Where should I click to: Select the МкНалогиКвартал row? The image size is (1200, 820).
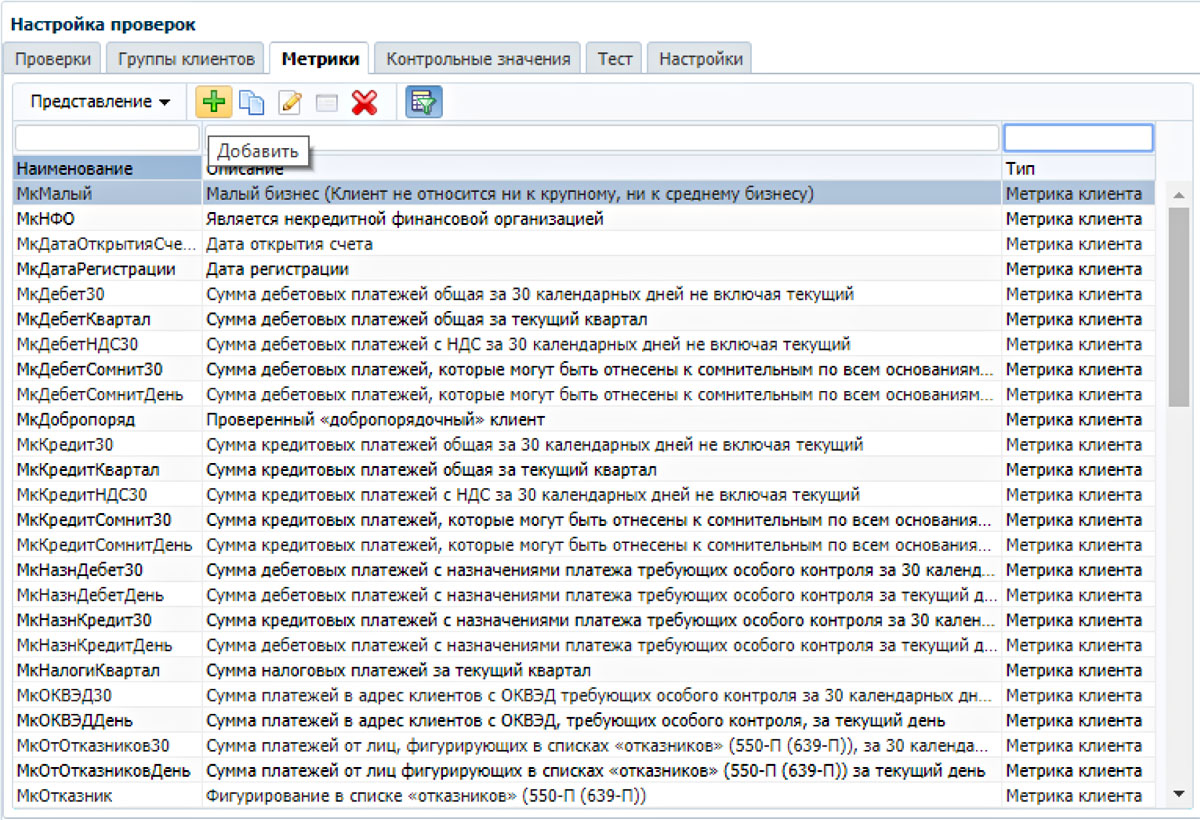pos(88,670)
